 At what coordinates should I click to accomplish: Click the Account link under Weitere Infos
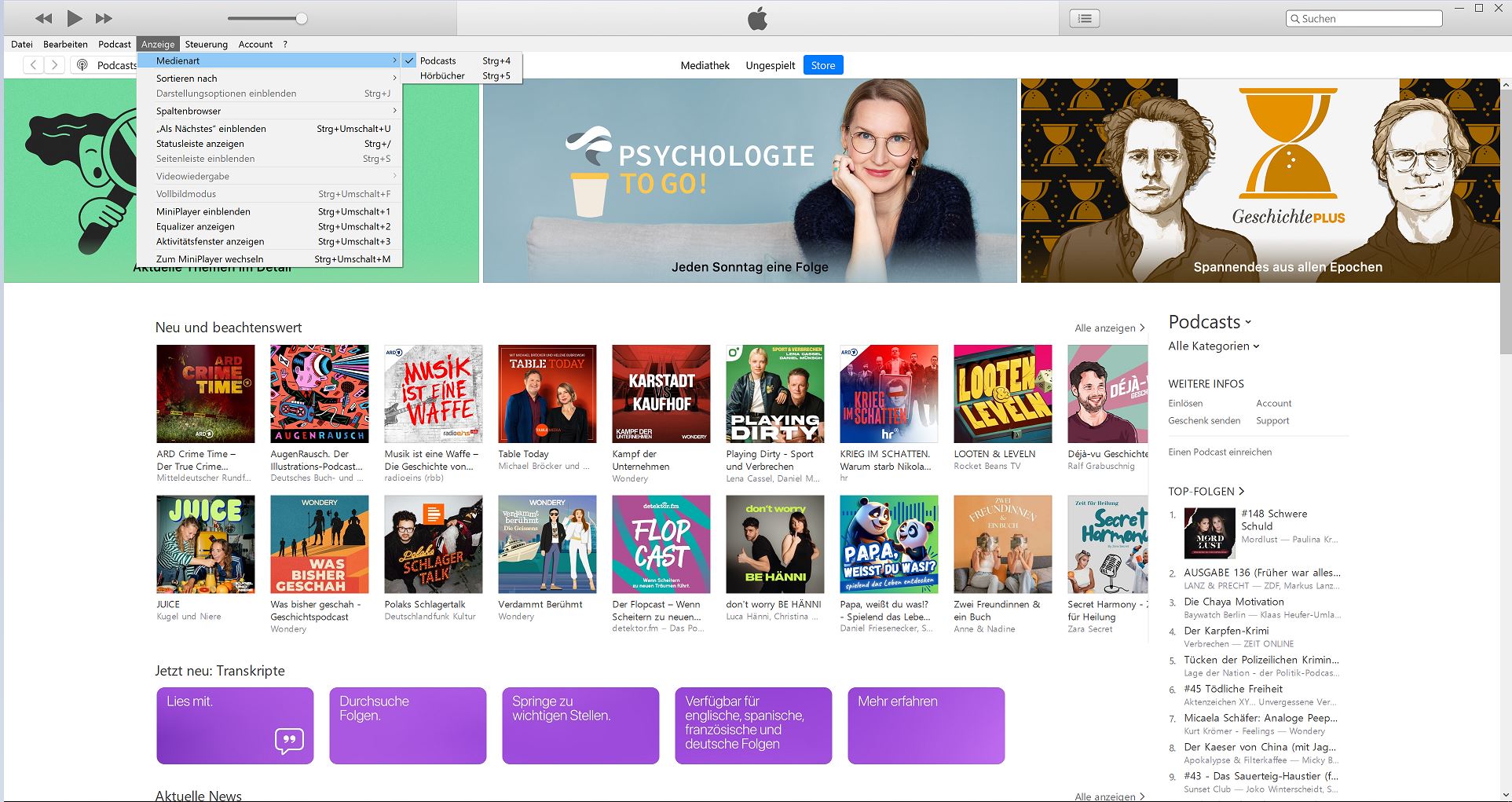(1273, 403)
